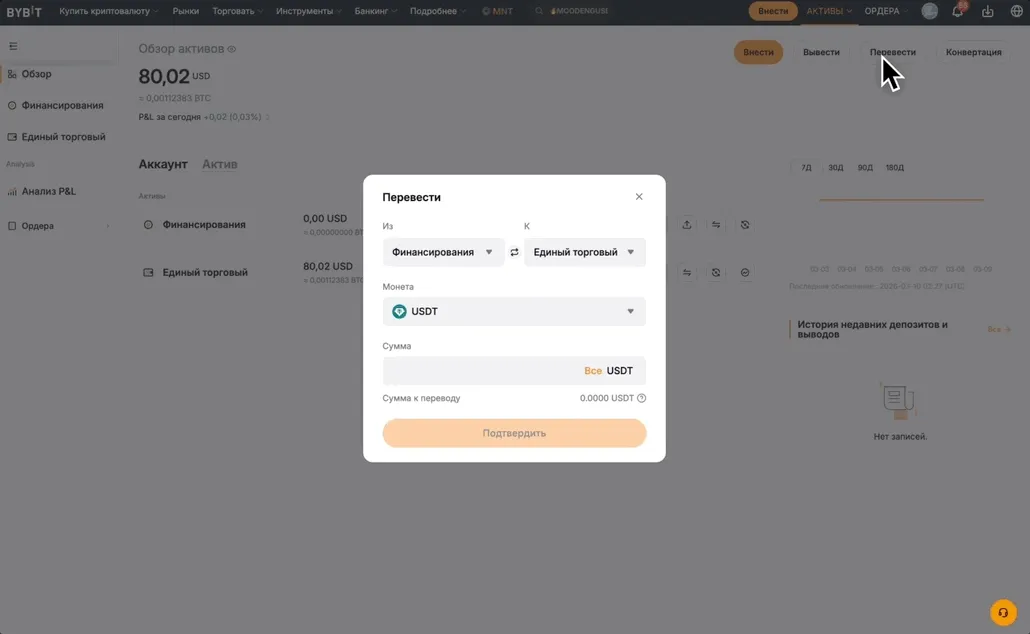Open the Из source account dropdown
The image size is (1030, 634).
[x=442, y=252]
